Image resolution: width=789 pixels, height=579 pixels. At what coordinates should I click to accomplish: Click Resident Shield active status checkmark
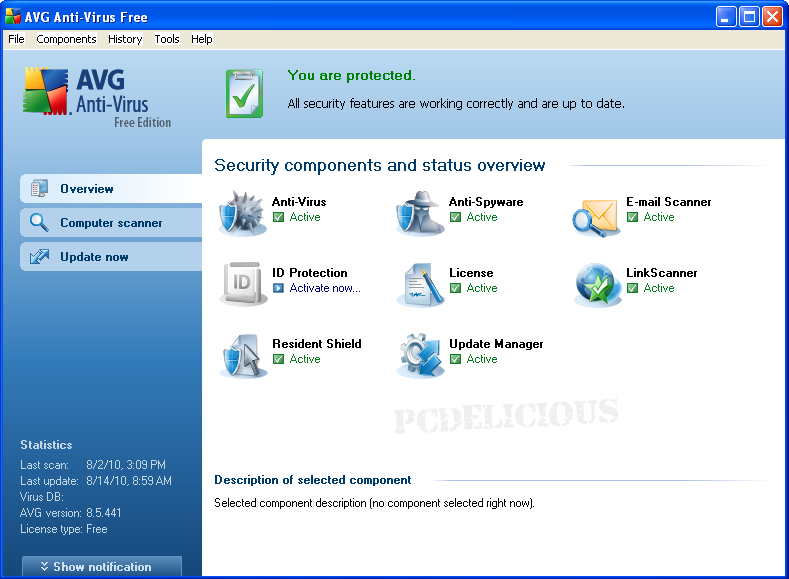click(278, 359)
